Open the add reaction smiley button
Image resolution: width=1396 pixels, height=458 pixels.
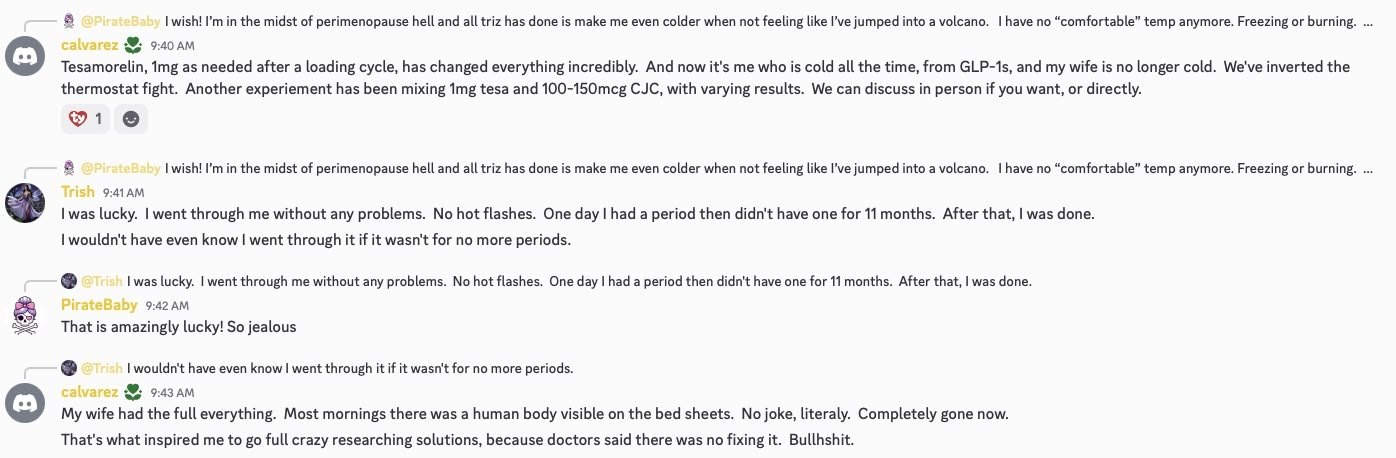[131, 119]
